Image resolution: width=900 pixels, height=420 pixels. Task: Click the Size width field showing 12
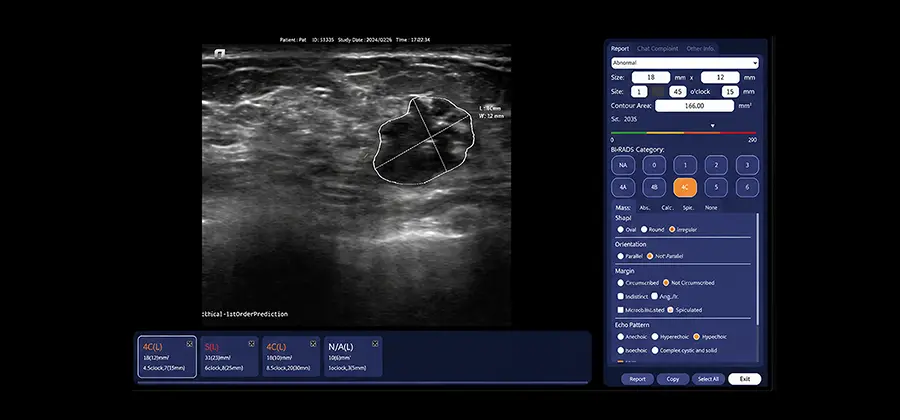pos(720,77)
